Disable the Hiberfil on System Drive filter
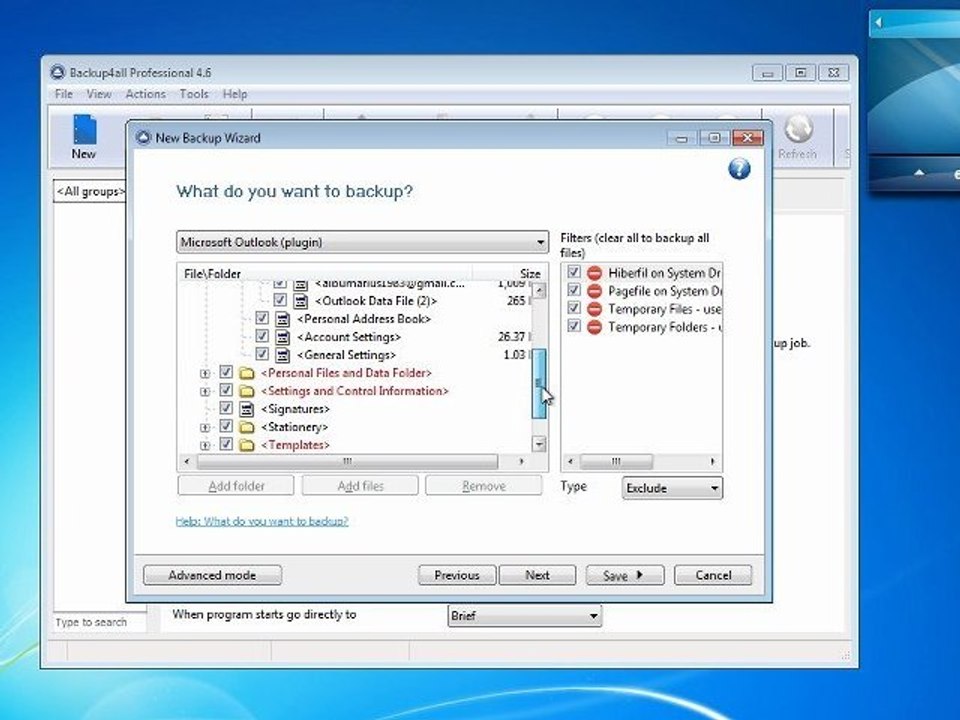The width and height of the screenshot is (960, 720). click(574, 271)
